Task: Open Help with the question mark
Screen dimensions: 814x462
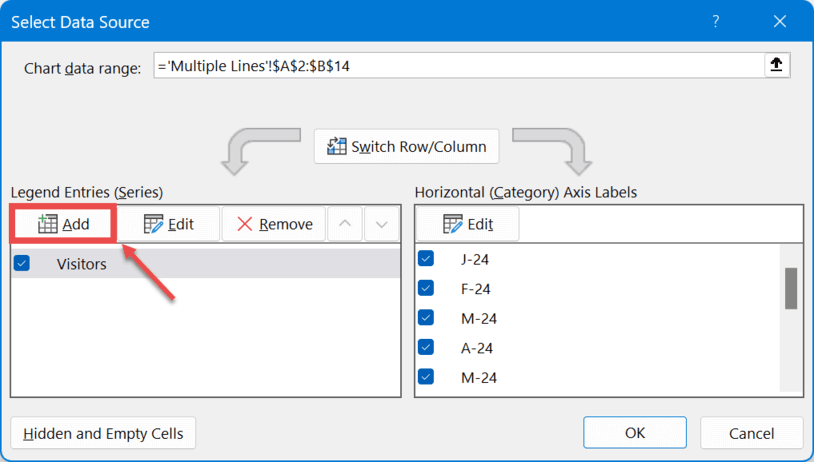Action: click(x=716, y=20)
